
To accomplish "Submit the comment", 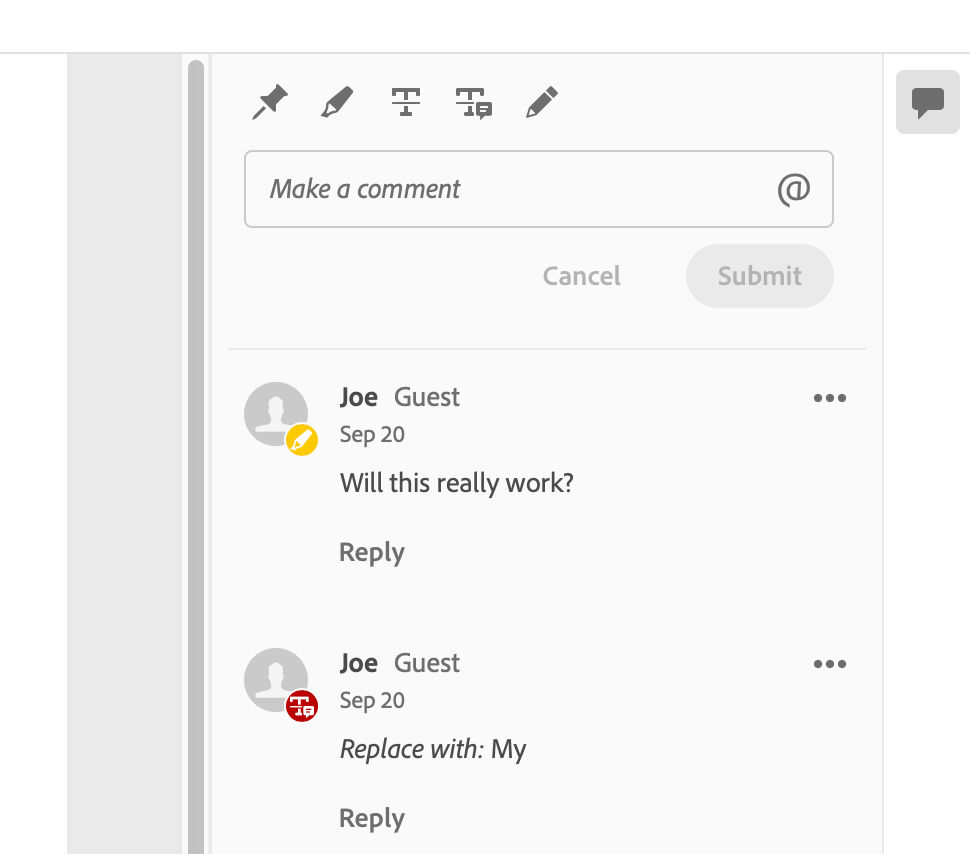I will coord(759,276).
